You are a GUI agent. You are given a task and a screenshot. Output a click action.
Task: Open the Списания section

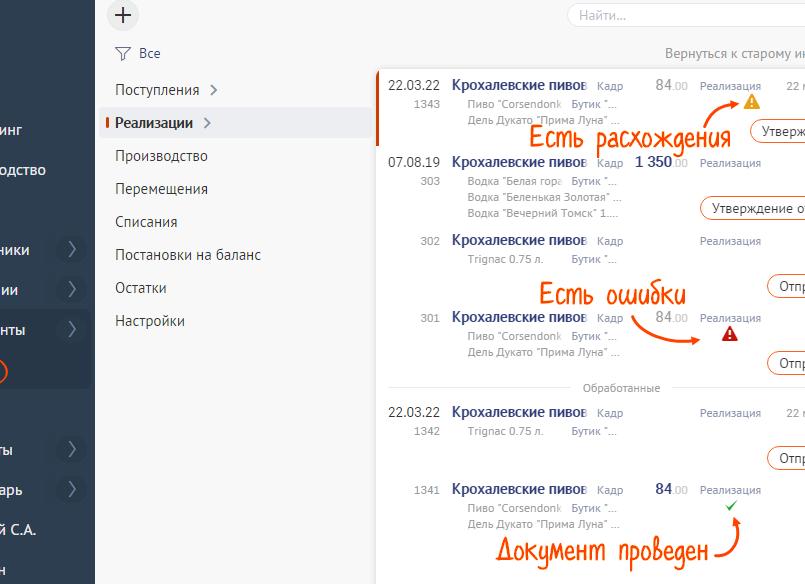tap(146, 222)
